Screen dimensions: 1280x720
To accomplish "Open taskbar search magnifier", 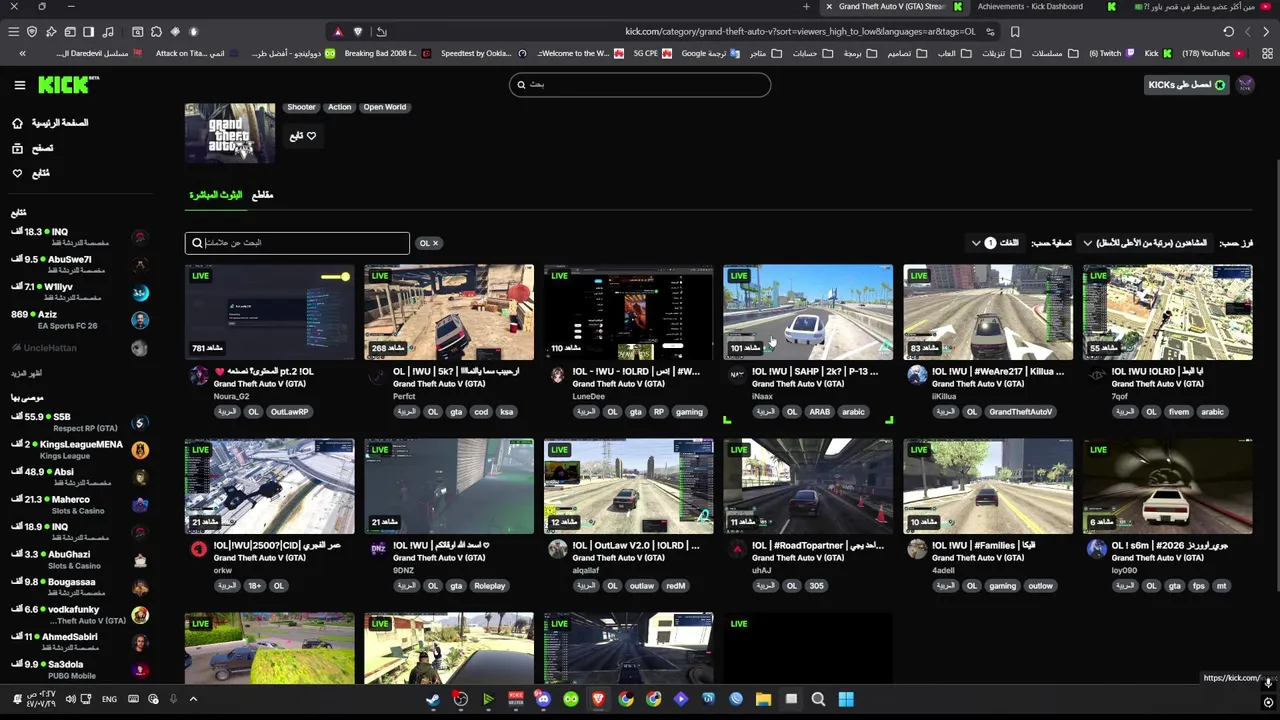I will (x=818, y=699).
